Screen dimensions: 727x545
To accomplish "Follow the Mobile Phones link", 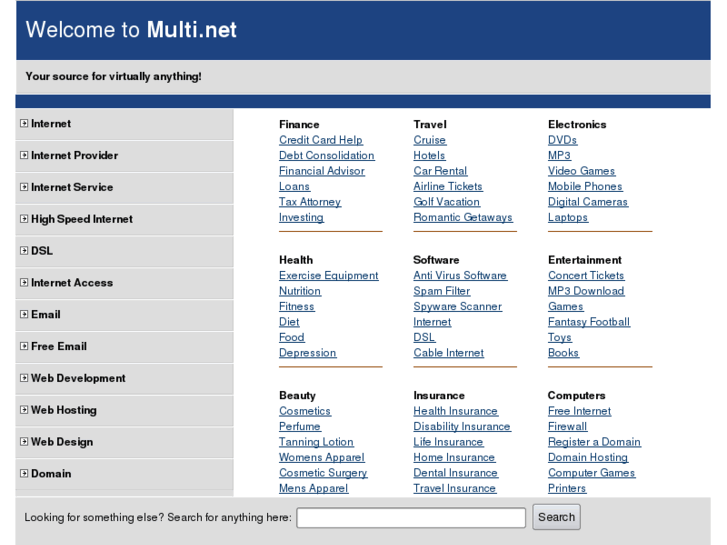I will coord(585,186).
